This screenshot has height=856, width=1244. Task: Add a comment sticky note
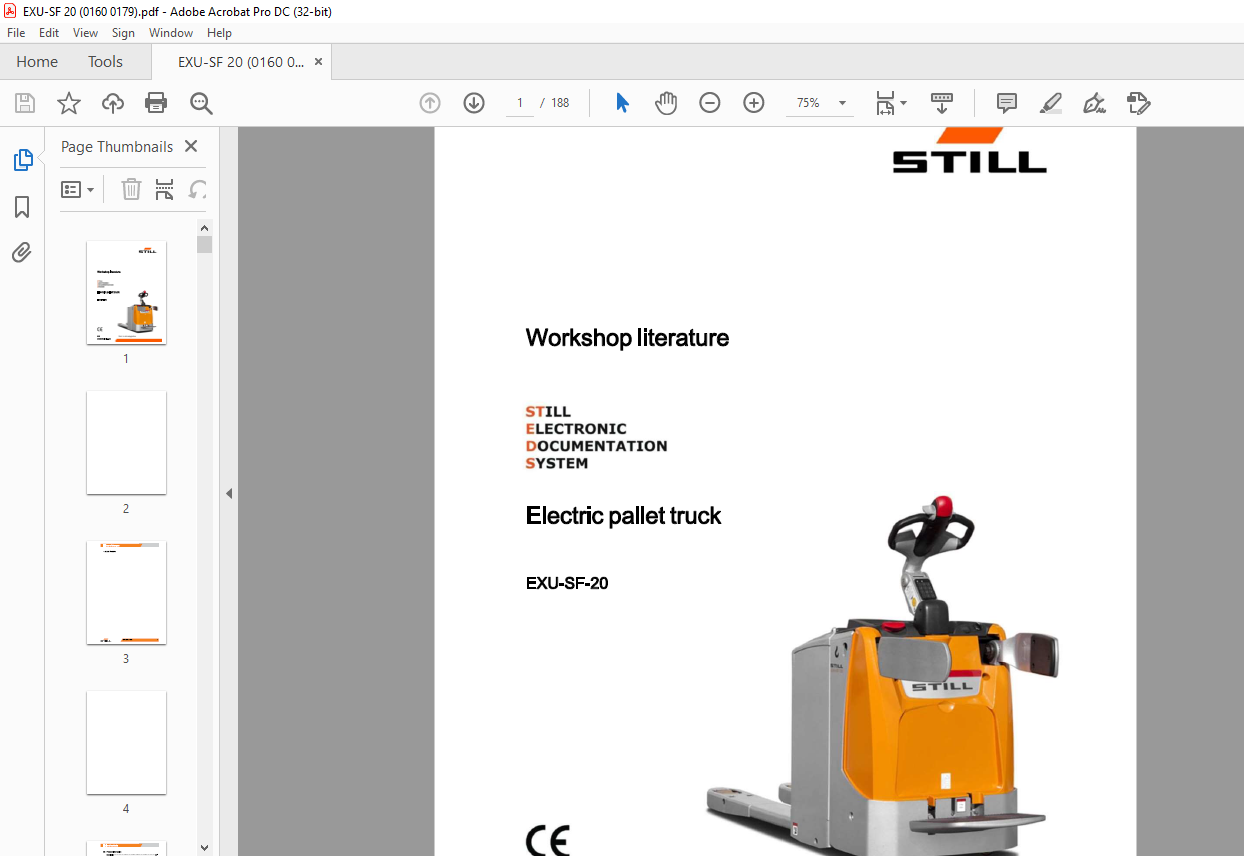tap(1007, 103)
